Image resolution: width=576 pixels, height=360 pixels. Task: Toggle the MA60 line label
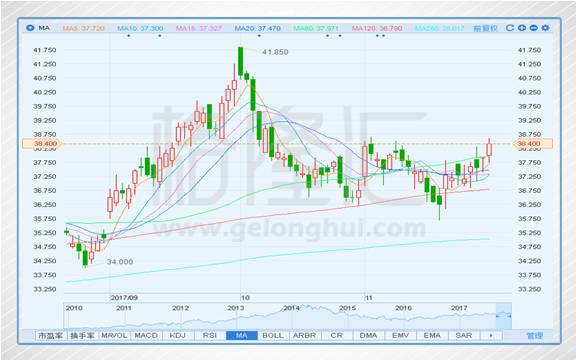click(x=316, y=28)
